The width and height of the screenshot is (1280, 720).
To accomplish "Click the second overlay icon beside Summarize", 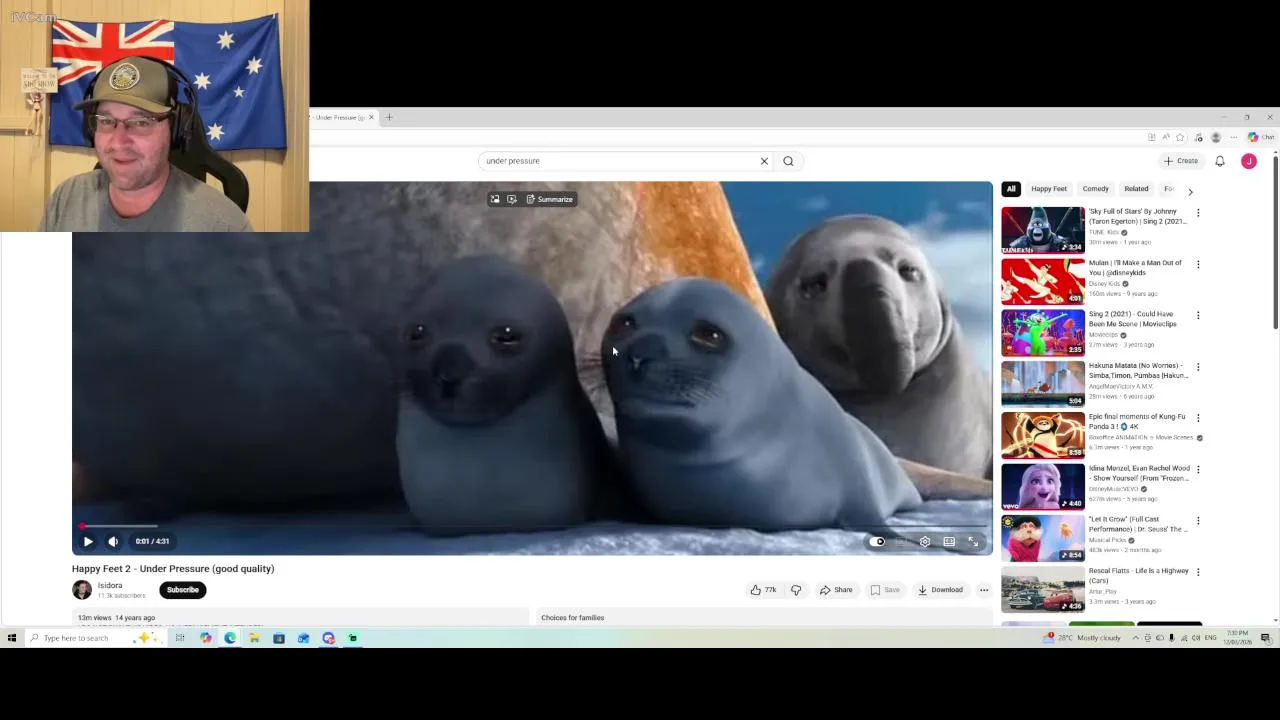I will click(x=511, y=199).
